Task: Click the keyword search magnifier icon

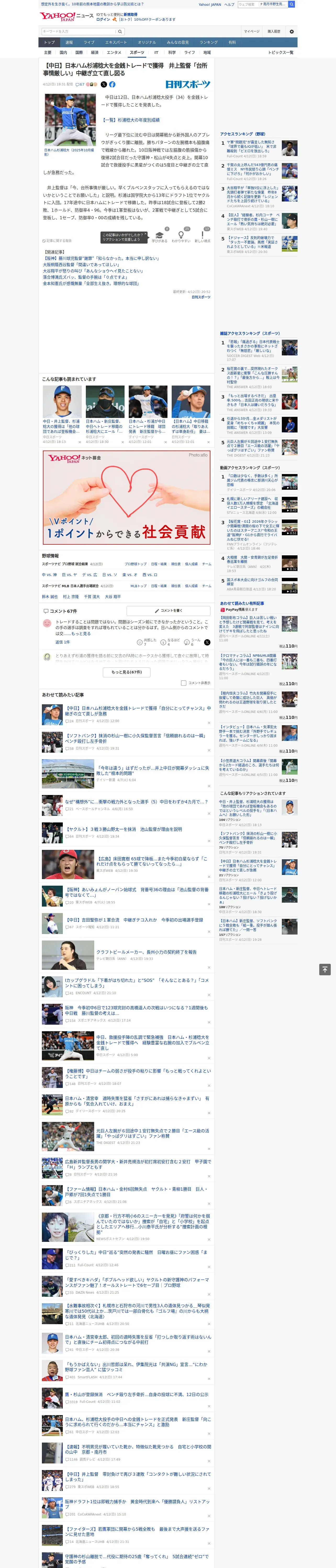Action: click(x=121, y=31)
